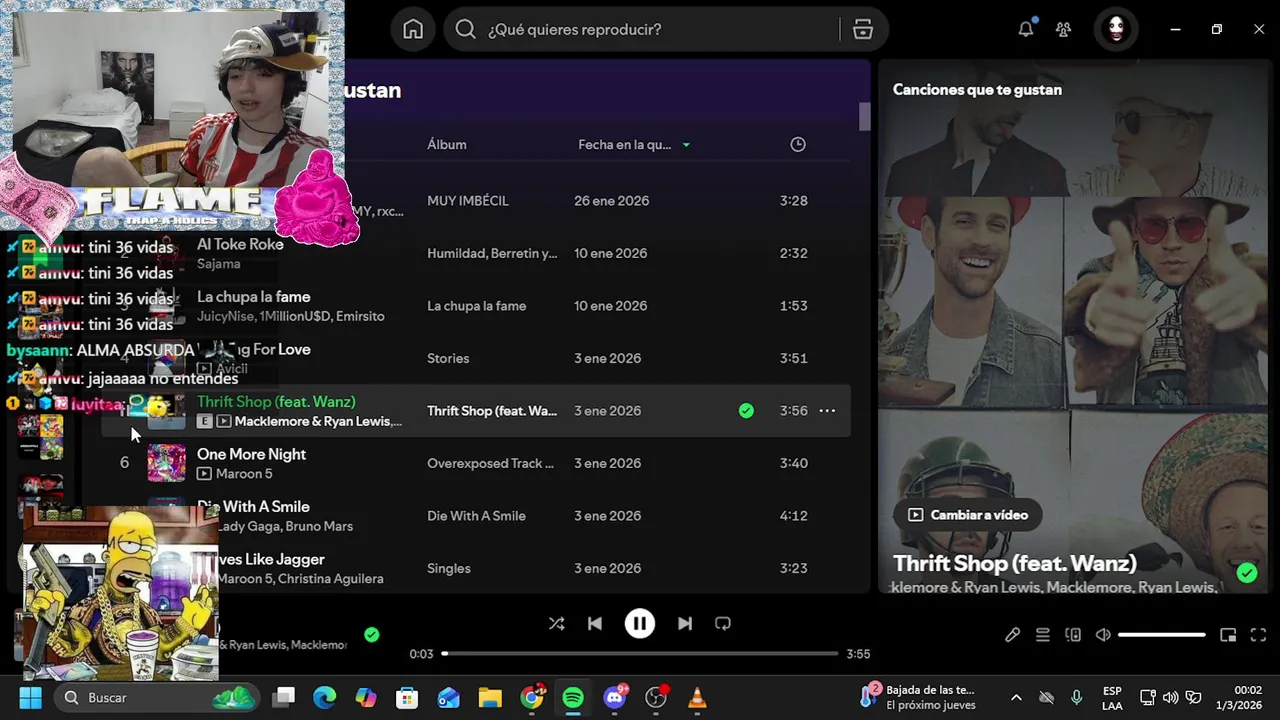The height and width of the screenshot is (720, 1280).
Task: Open the Windows Start menu
Action: pos(30,698)
